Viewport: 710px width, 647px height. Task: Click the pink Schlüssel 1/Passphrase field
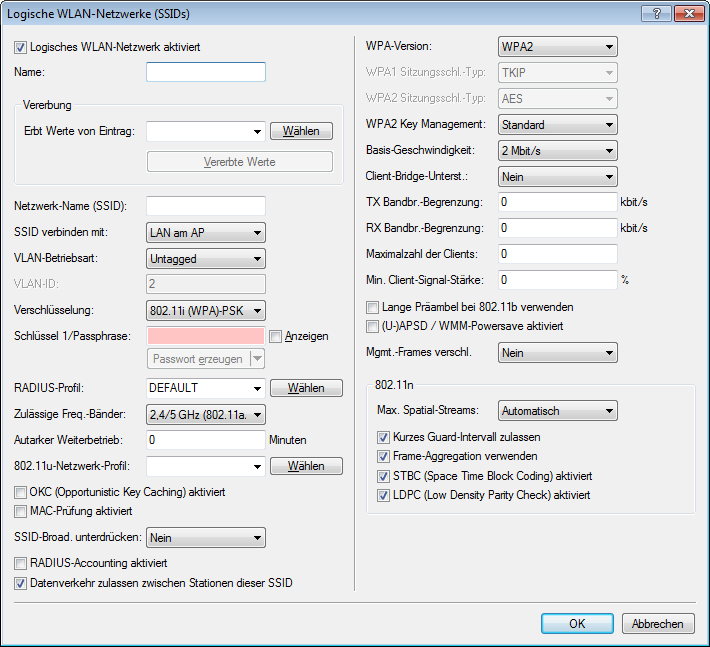click(x=205, y=336)
